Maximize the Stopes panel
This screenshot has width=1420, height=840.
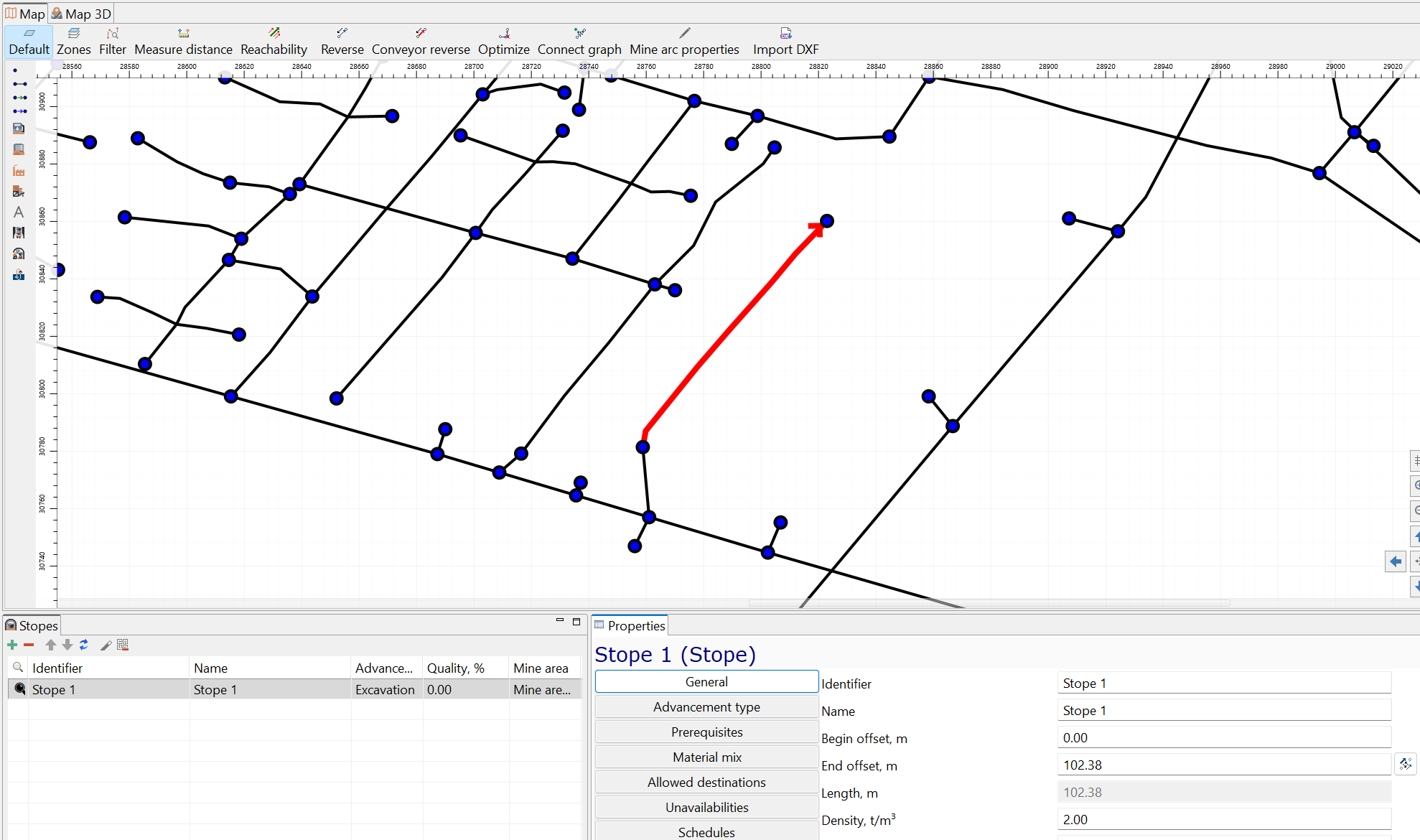coord(576,621)
